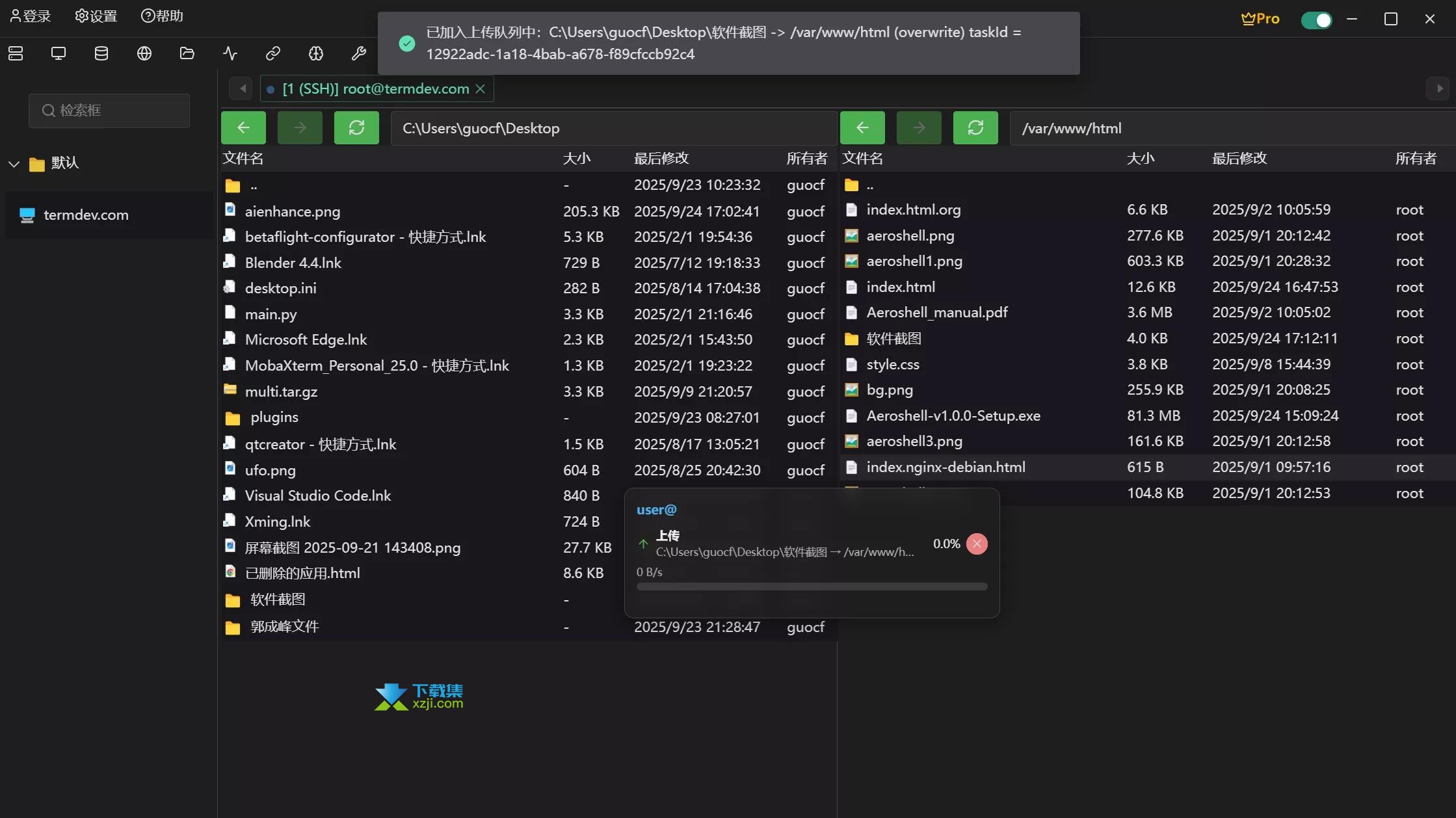This screenshot has height=818, width=1456.
Task: Collapse the 默认 group in sidebar
Action: pyautogui.click(x=14, y=163)
